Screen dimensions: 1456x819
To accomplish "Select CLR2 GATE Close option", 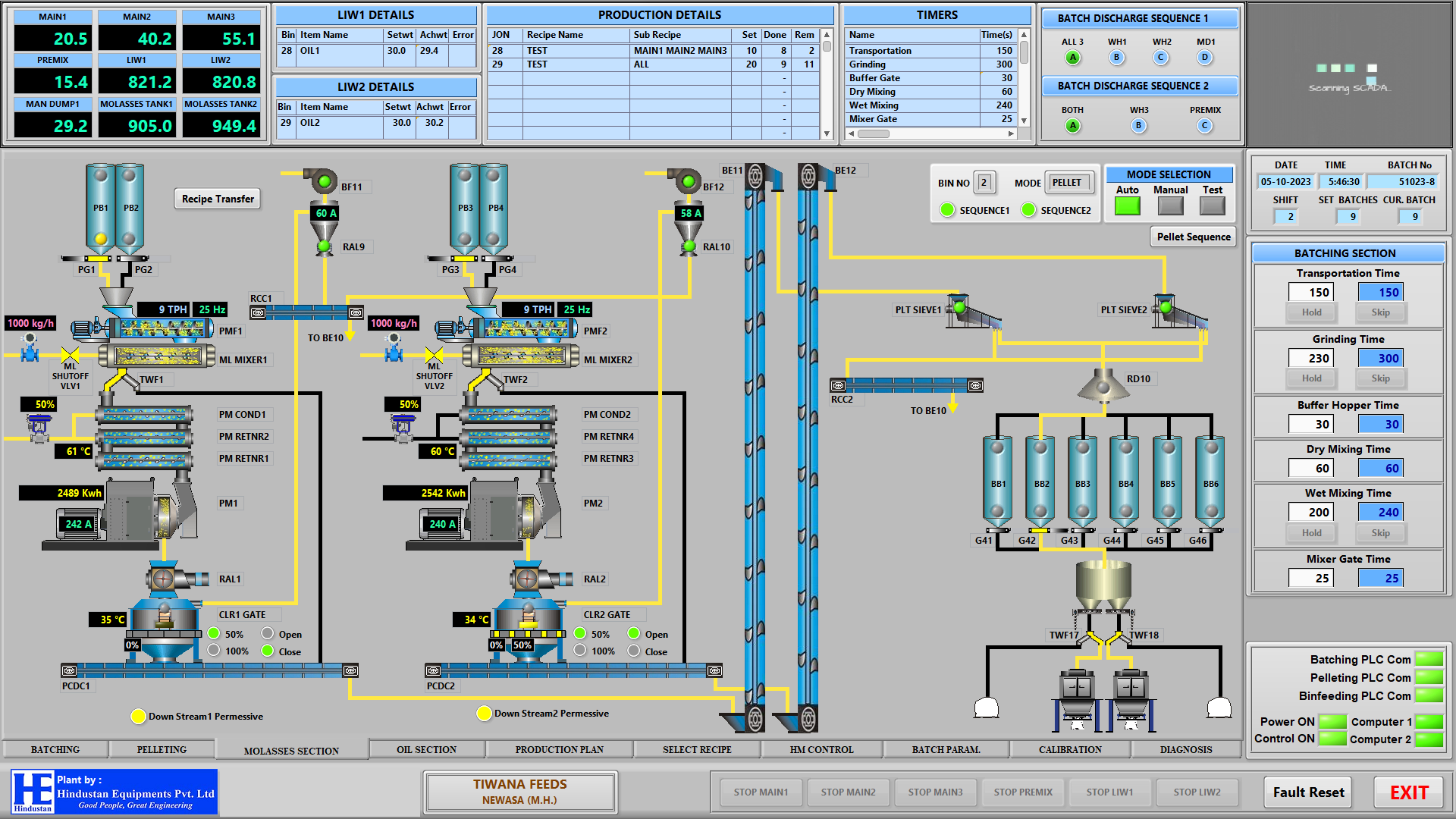I will coord(634,651).
